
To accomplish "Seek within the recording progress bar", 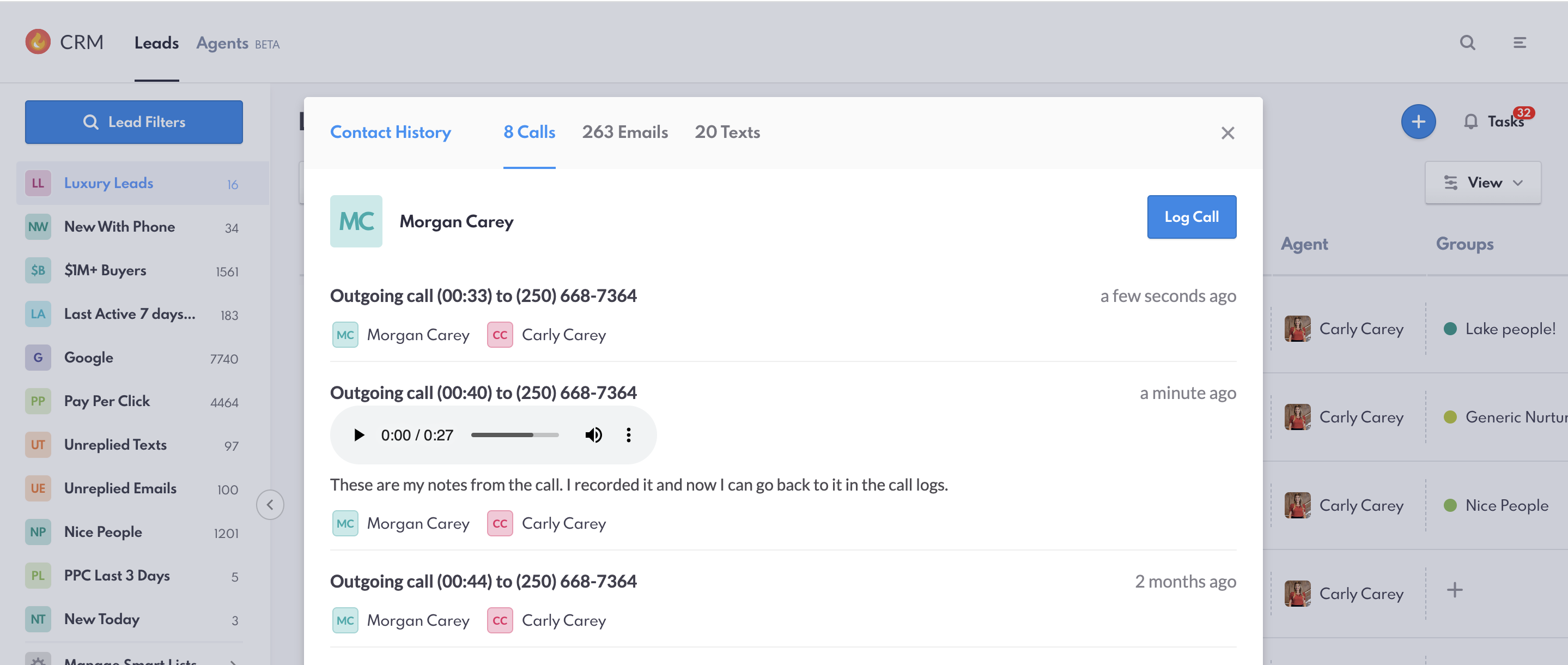I will (x=515, y=435).
